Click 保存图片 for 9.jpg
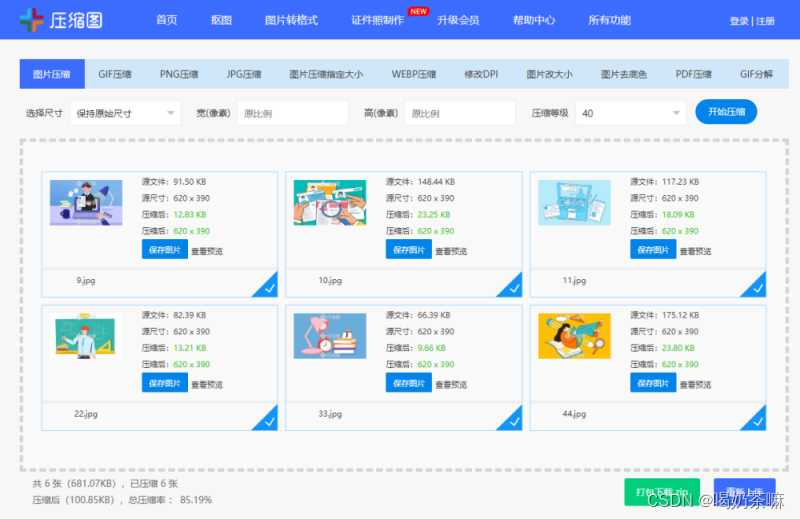The height and width of the screenshot is (519, 800). pos(165,250)
